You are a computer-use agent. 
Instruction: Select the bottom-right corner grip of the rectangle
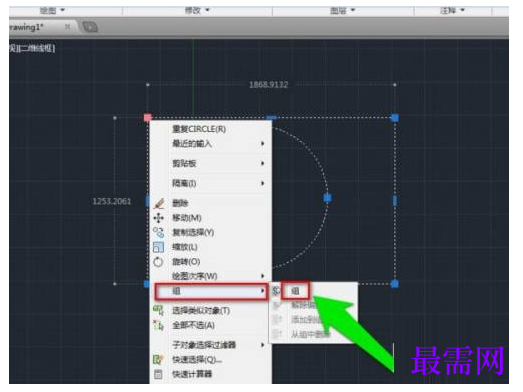click(395, 284)
